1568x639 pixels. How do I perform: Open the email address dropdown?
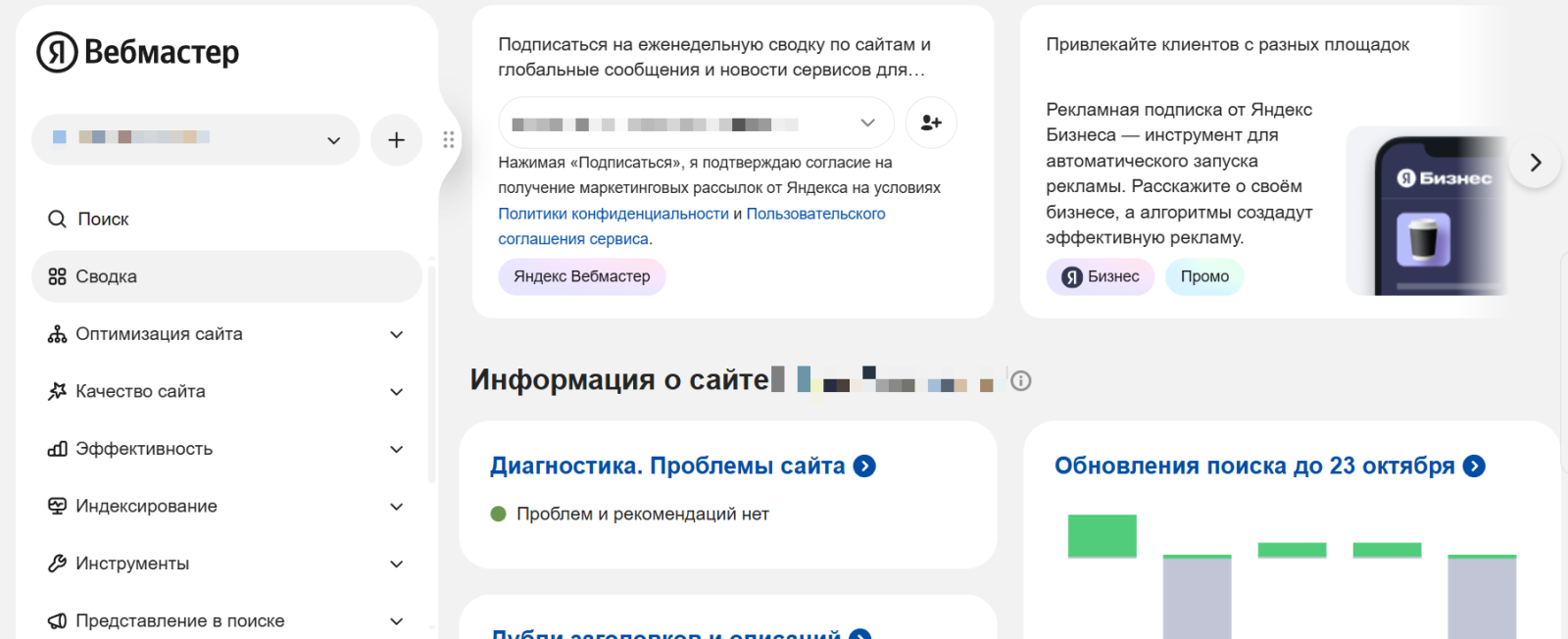pyautogui.click(x=866, y=123)
